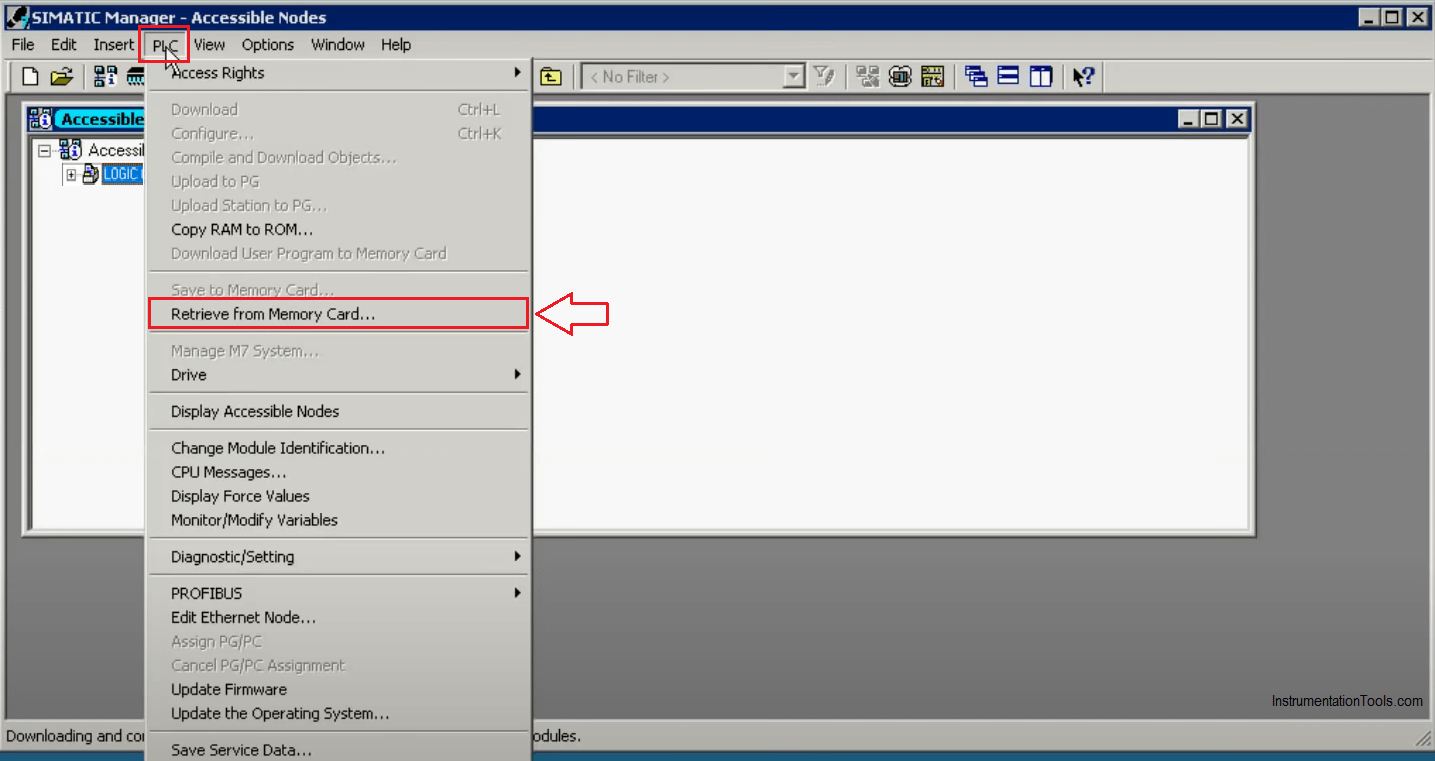The width and height of the screenshot is (1435, 761).
Task: Tile windows horizontally using the toolbar icon
Action: 1008,77
